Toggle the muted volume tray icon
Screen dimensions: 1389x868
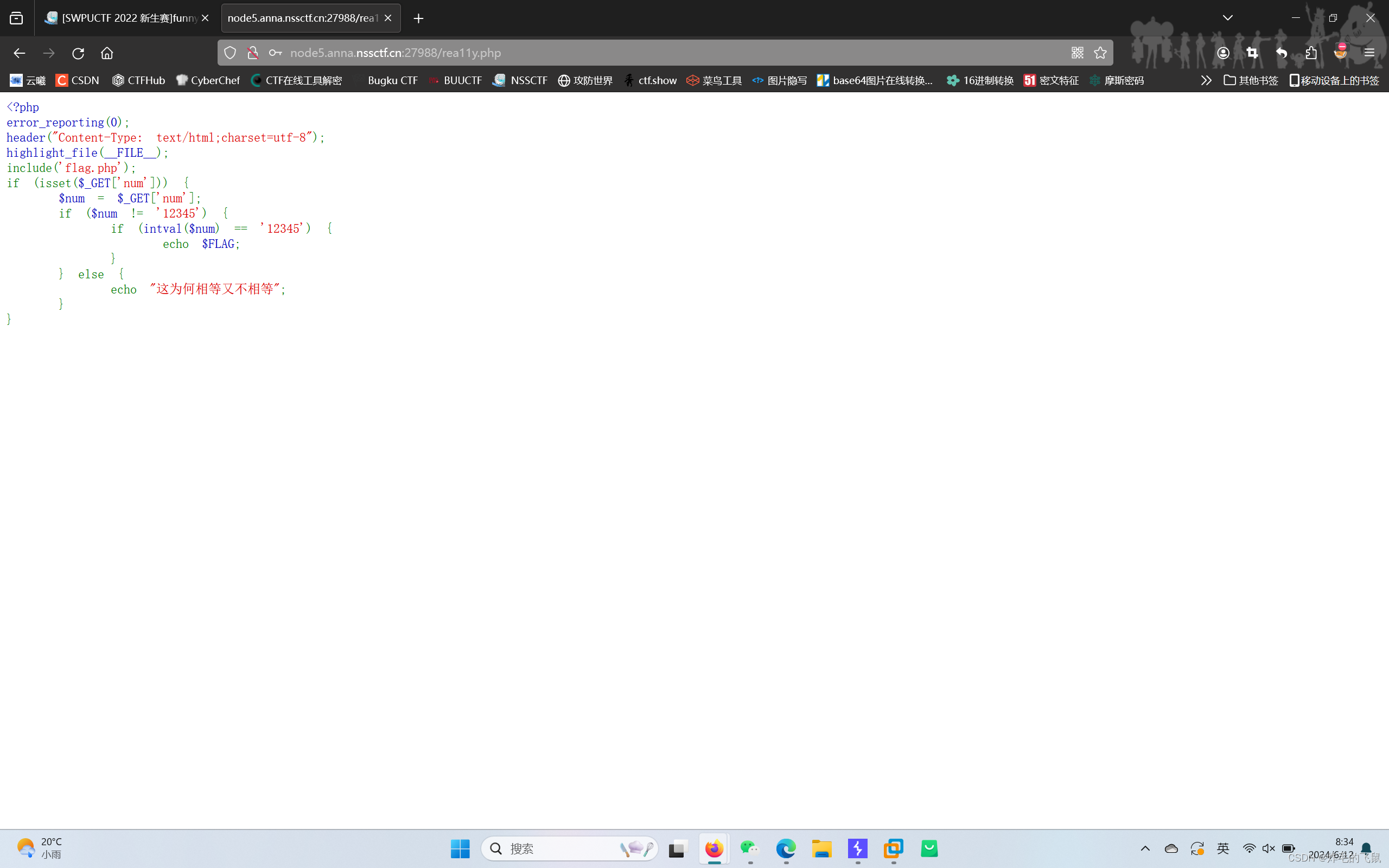coord(1269,848)
